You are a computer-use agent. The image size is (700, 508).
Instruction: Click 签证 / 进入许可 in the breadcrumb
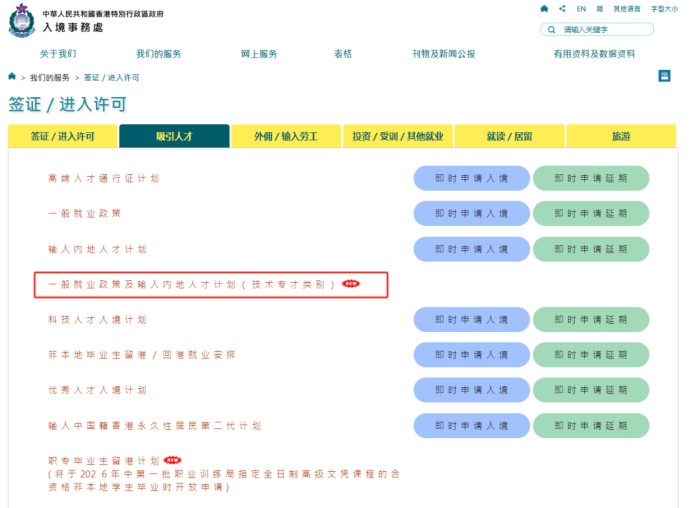tap(112, 78)
